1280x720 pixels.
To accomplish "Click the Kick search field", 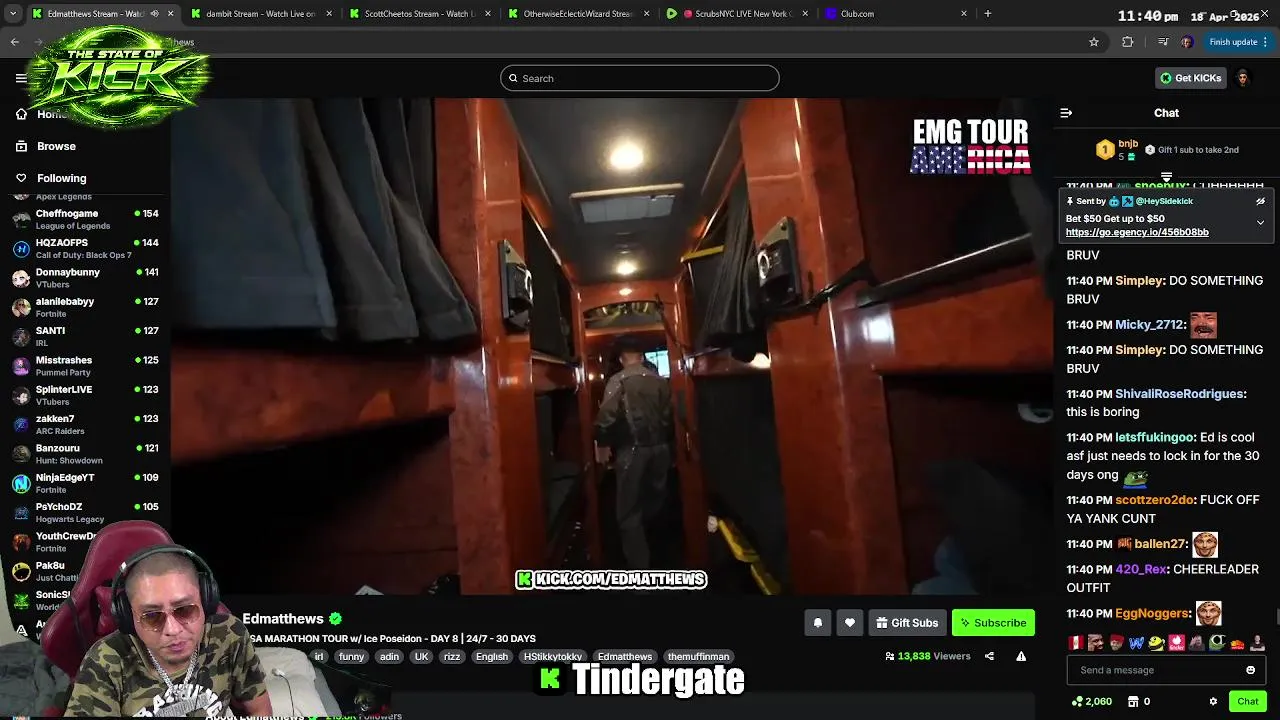I will [x=640, y=78].
